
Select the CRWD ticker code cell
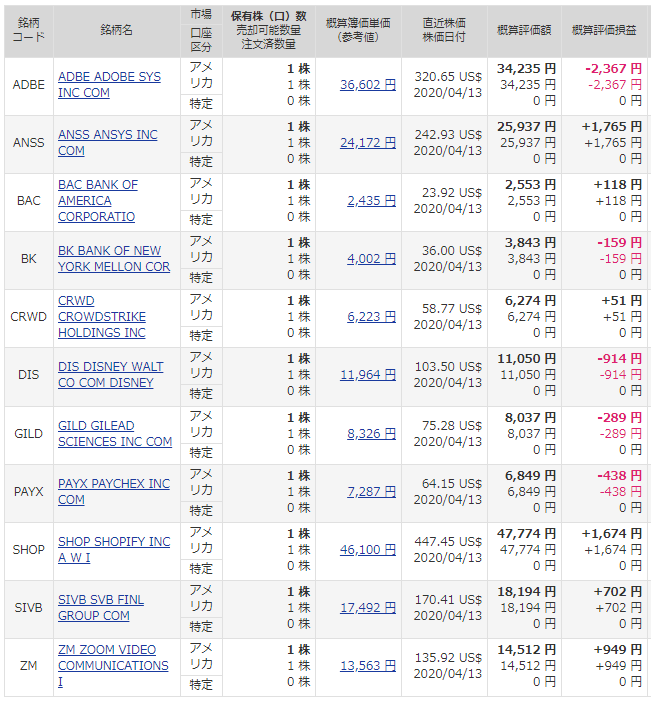pyautogui.click(x=29, y=317)
